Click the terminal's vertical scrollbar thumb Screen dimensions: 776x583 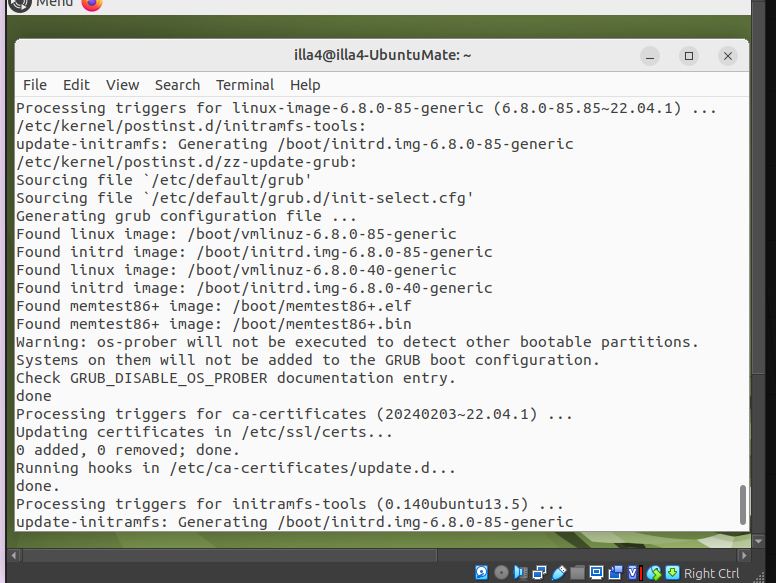(742, 505)
